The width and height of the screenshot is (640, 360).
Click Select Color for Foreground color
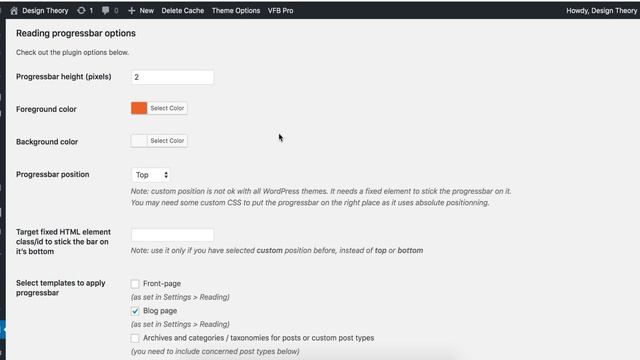167,108
